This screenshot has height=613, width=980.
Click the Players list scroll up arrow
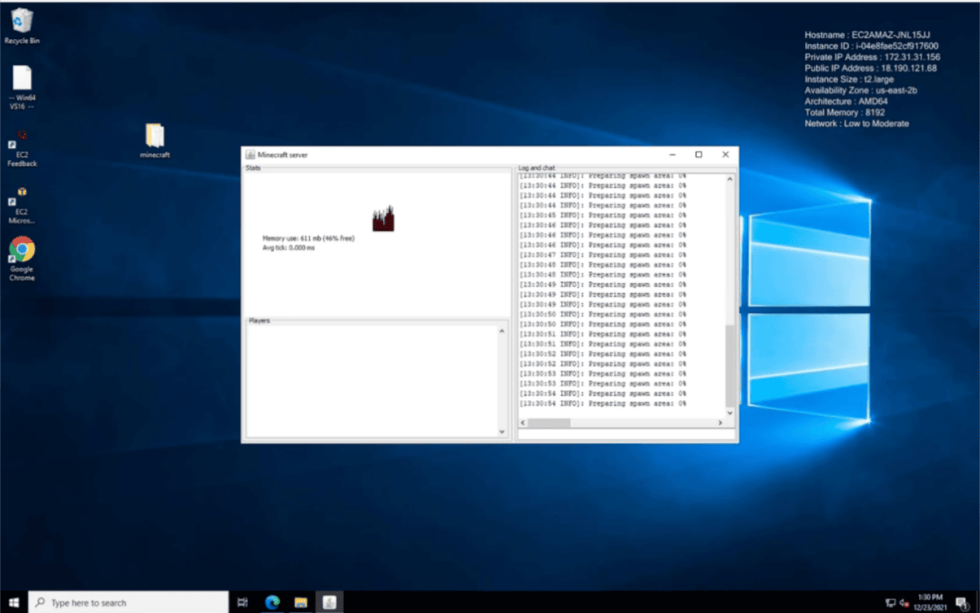point(502,331)
